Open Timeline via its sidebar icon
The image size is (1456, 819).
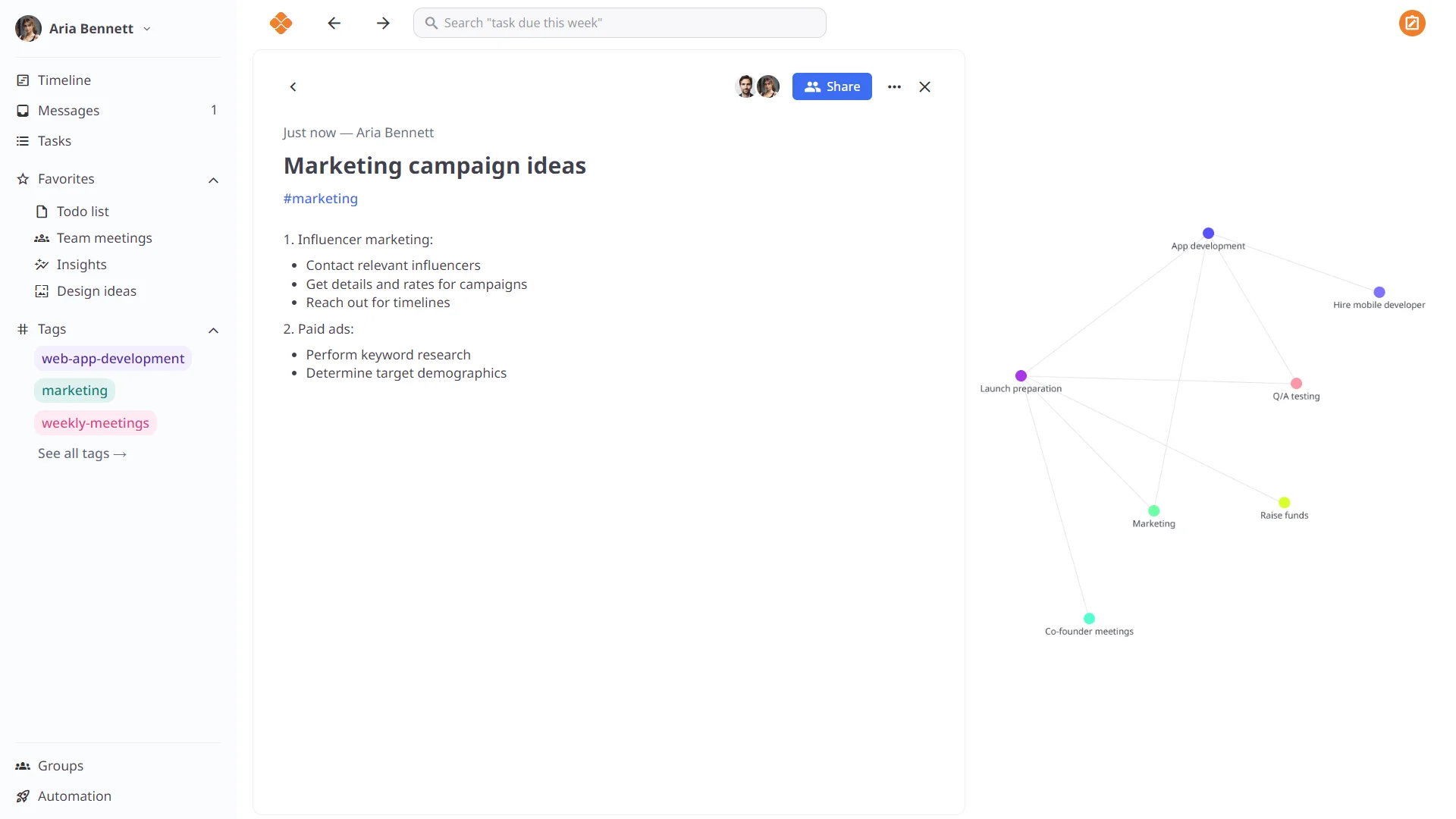[23, 80]
